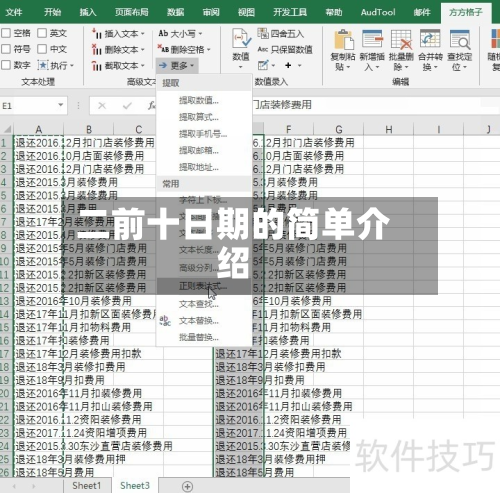Image resolution: width=500 pixels, height=493 pixels.
Task: Click the 数值 icon button
Action: point(241,49)
